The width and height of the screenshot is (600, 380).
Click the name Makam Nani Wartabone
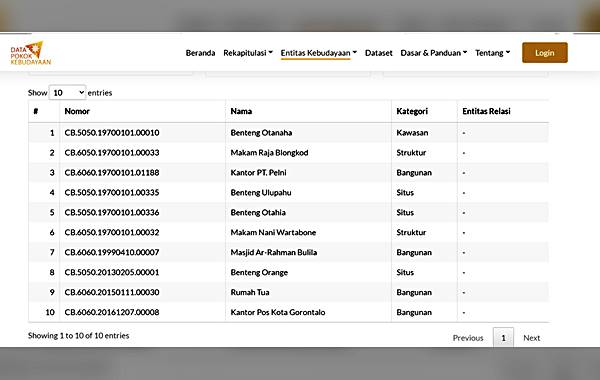pyautogui.click(x=273, y=232)
